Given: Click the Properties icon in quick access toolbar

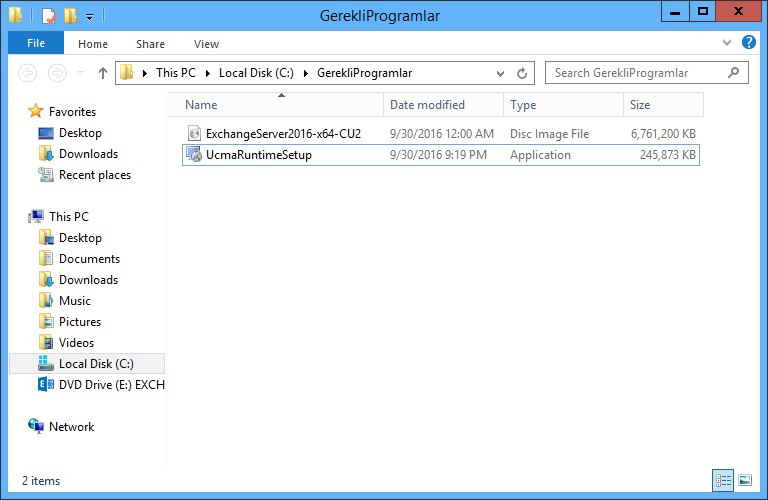Looking at the screenshot, I should pos(48,16).
